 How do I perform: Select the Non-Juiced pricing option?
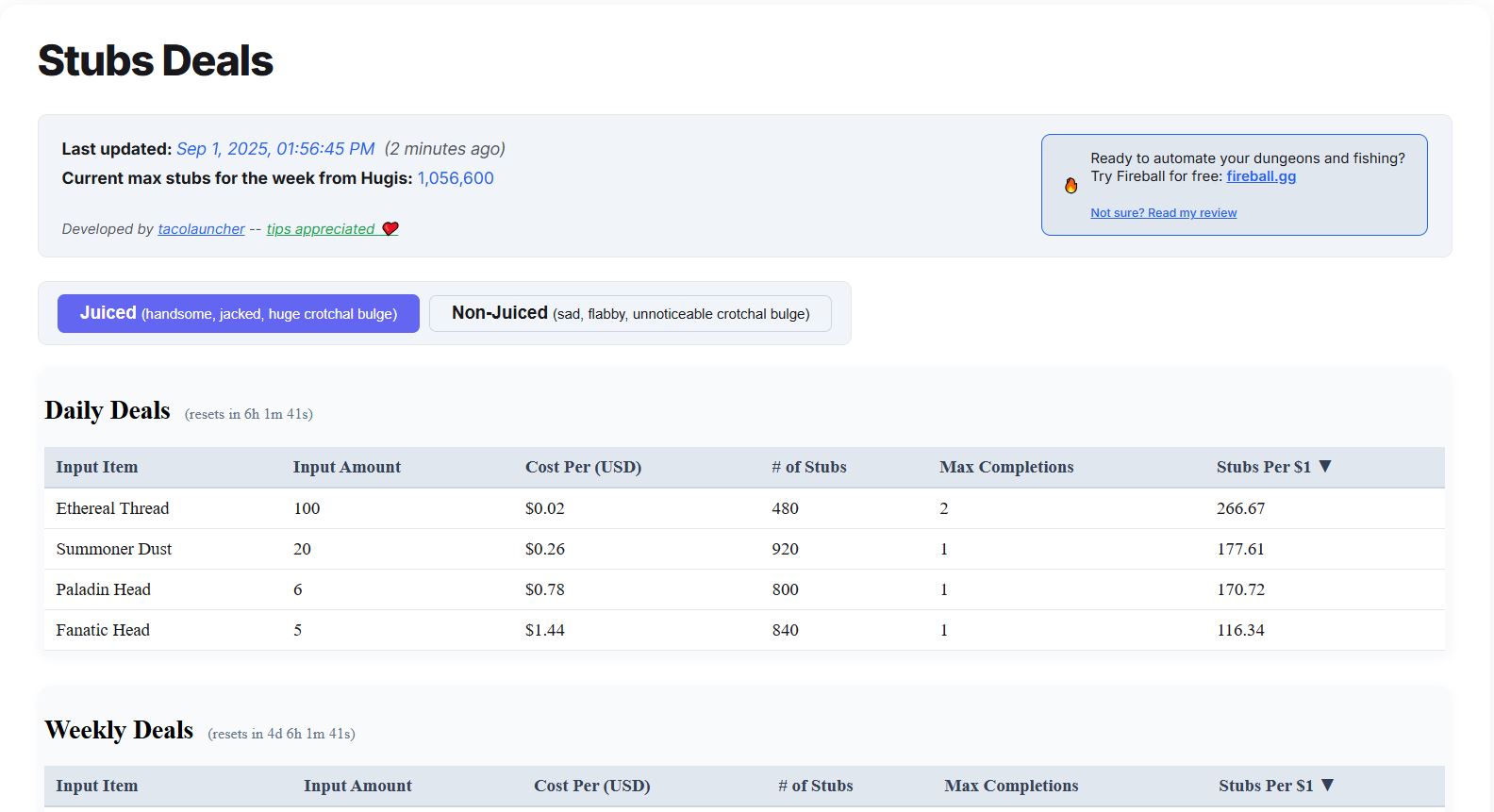[630, 313]
